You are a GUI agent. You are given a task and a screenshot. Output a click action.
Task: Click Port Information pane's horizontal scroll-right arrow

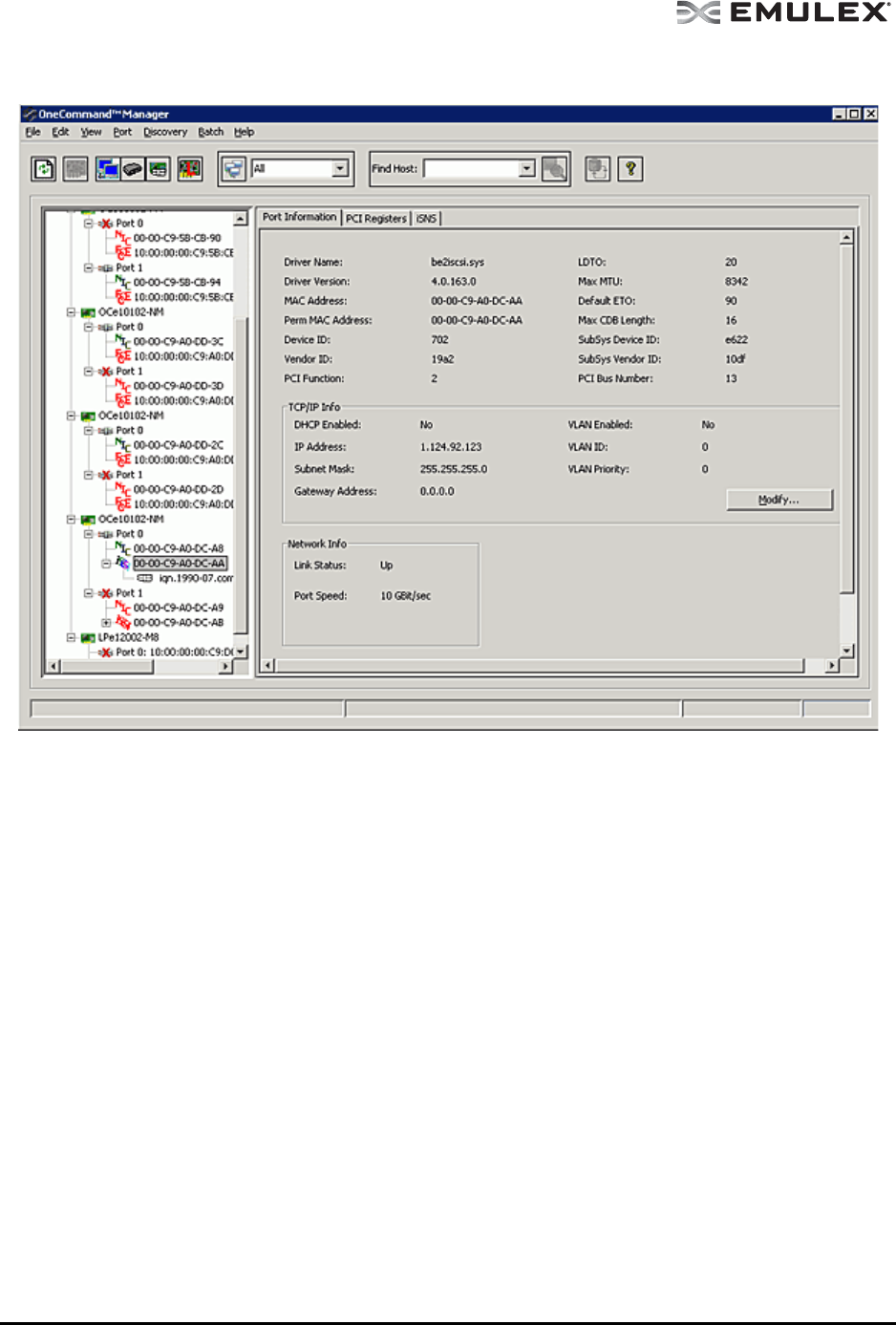coord(832,665)
